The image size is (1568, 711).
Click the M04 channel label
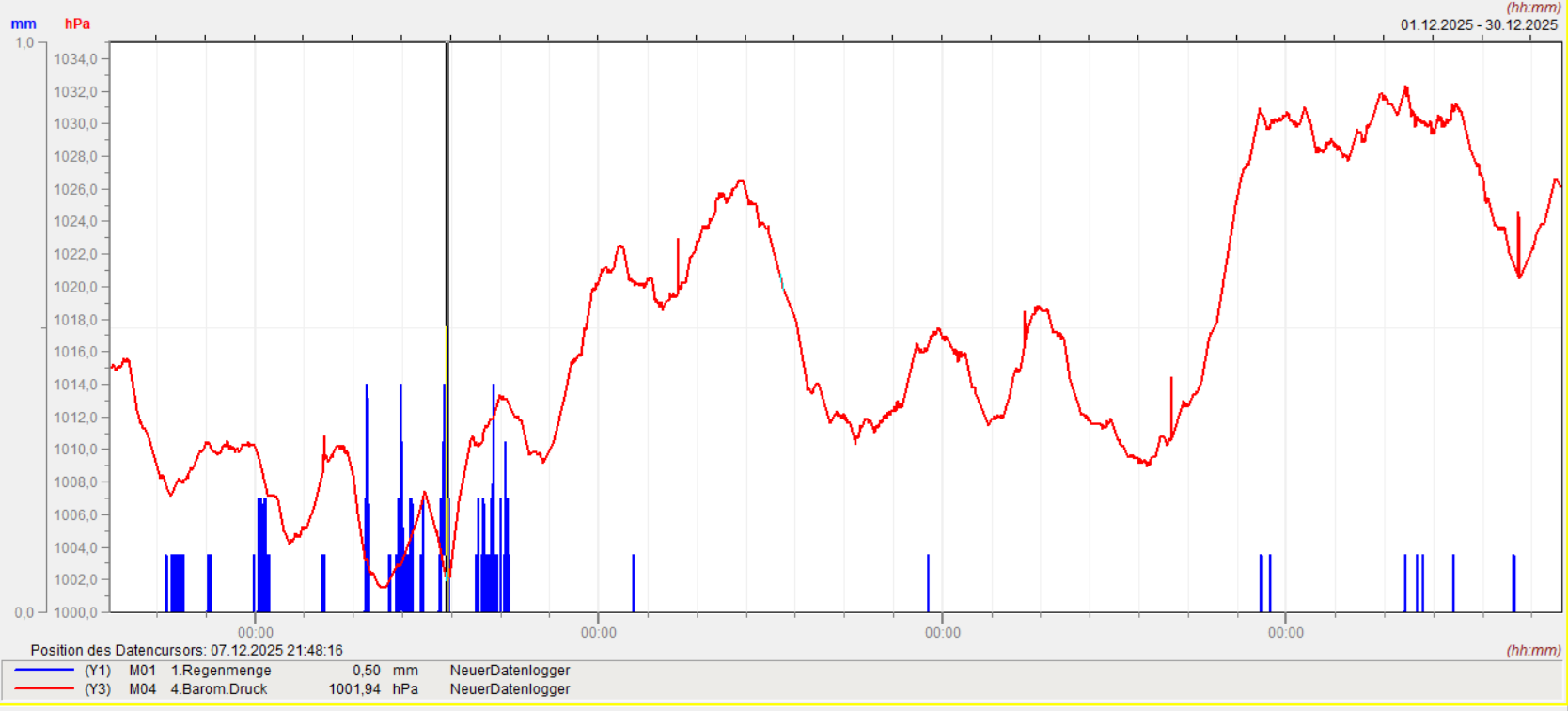coord(143,689)
